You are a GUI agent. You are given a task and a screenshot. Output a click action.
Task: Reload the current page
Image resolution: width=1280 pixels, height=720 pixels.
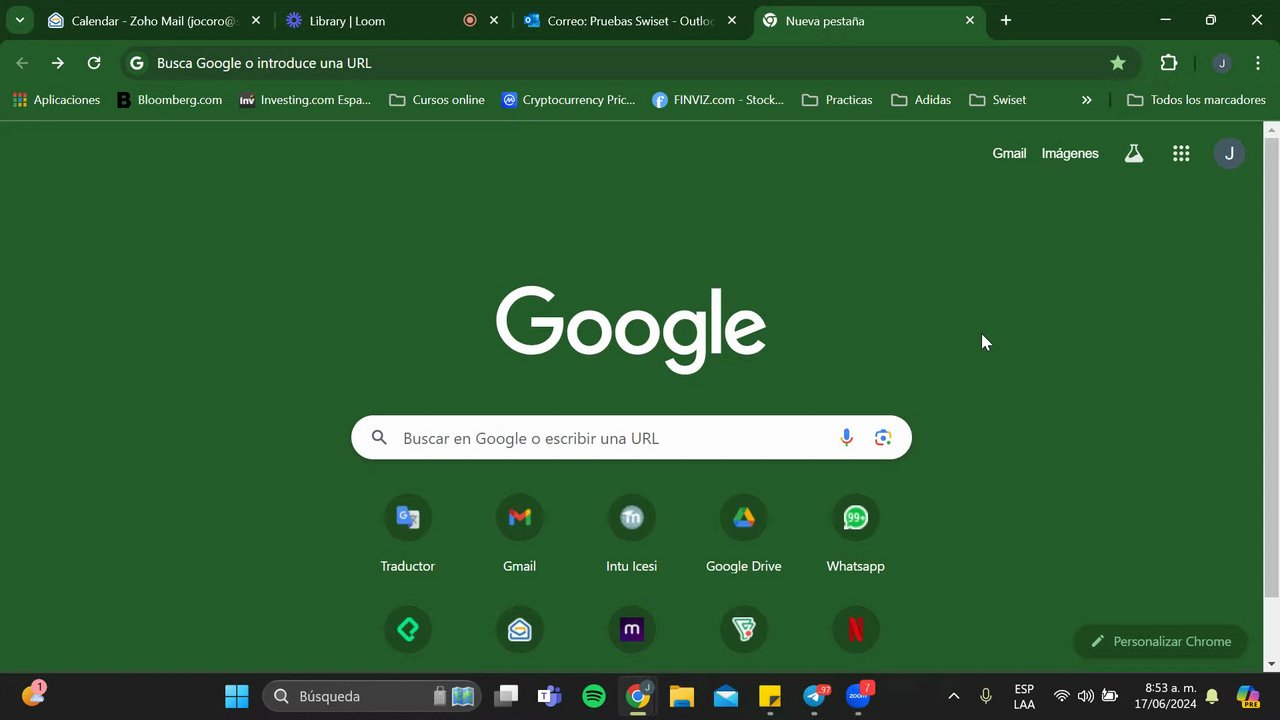click(x=94, y=63)
